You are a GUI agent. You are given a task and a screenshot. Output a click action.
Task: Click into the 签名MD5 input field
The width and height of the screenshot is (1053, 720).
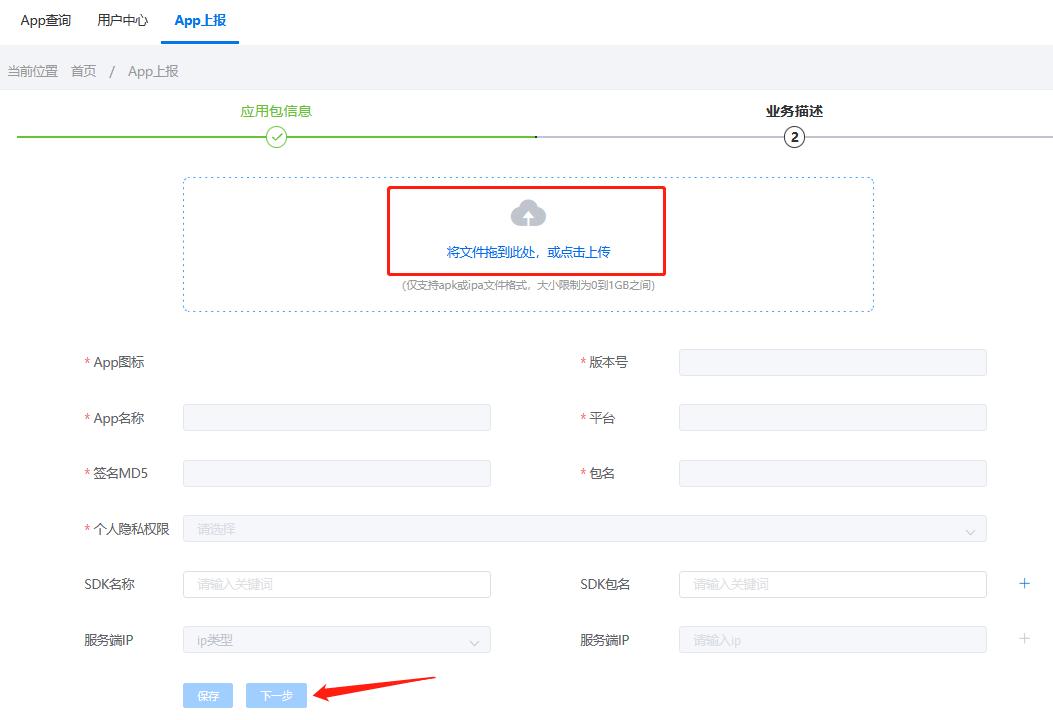(336, 472)
